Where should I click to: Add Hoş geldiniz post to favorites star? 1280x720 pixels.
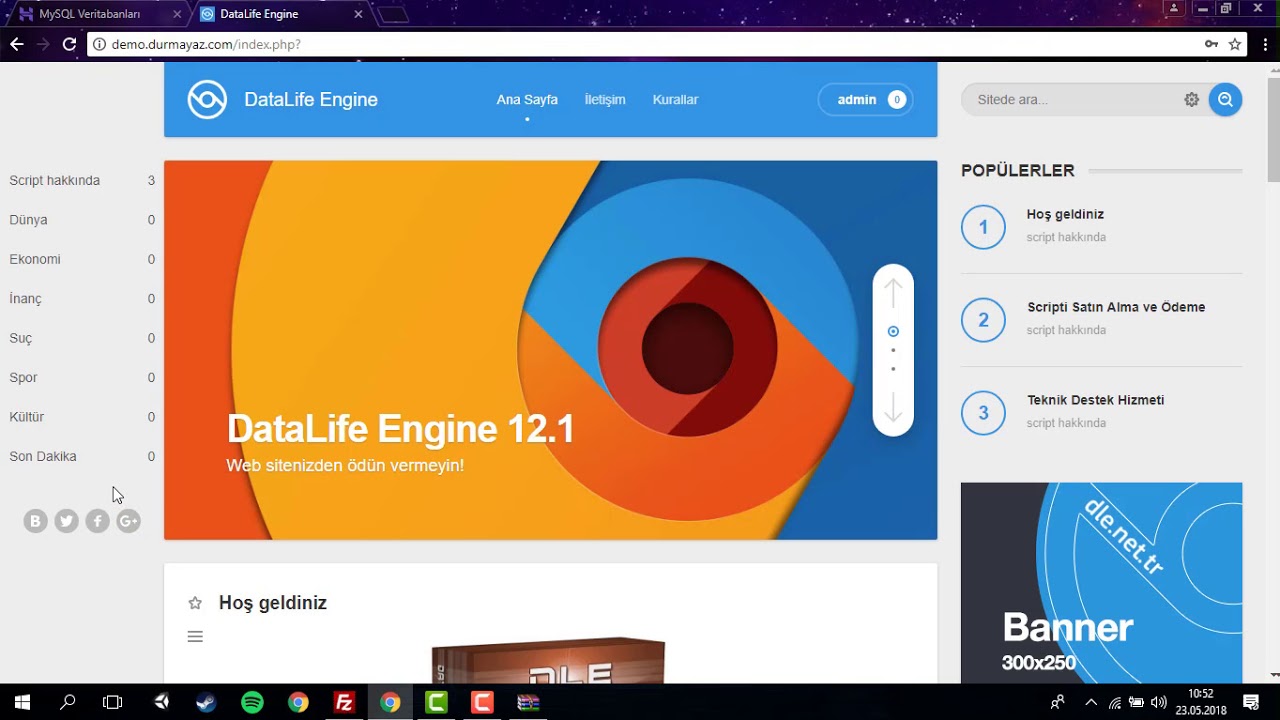(x=195, y=603)
